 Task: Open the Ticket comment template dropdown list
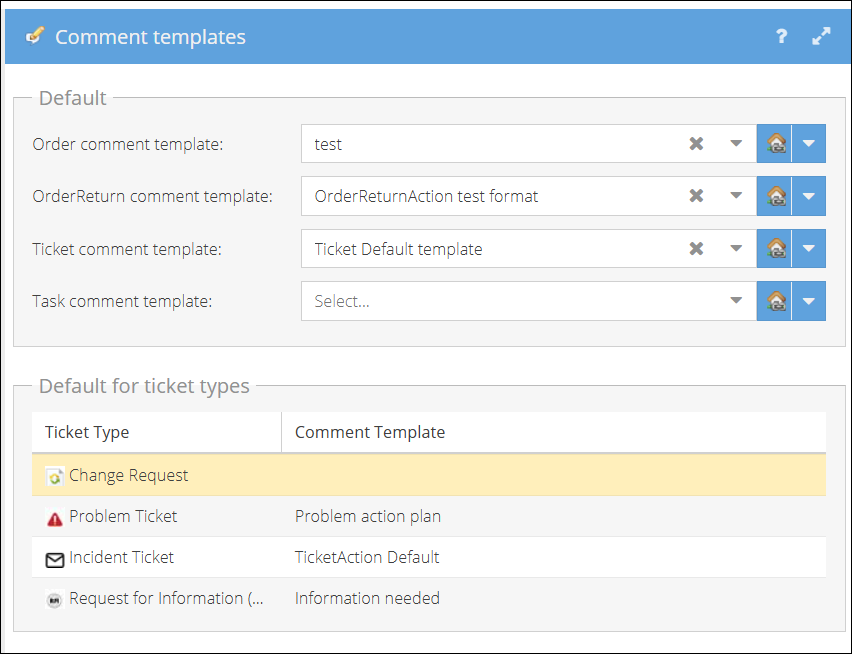click(x=736, y=248)
